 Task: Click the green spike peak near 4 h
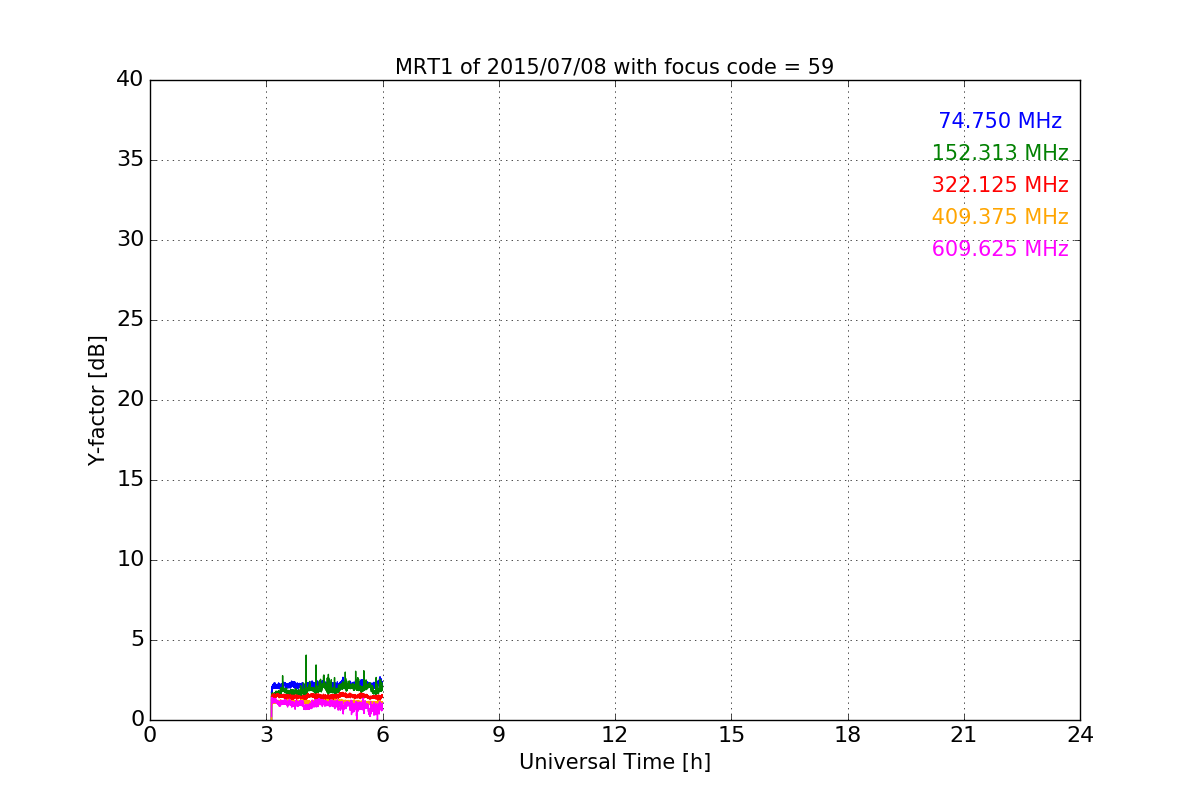[306, 657]
